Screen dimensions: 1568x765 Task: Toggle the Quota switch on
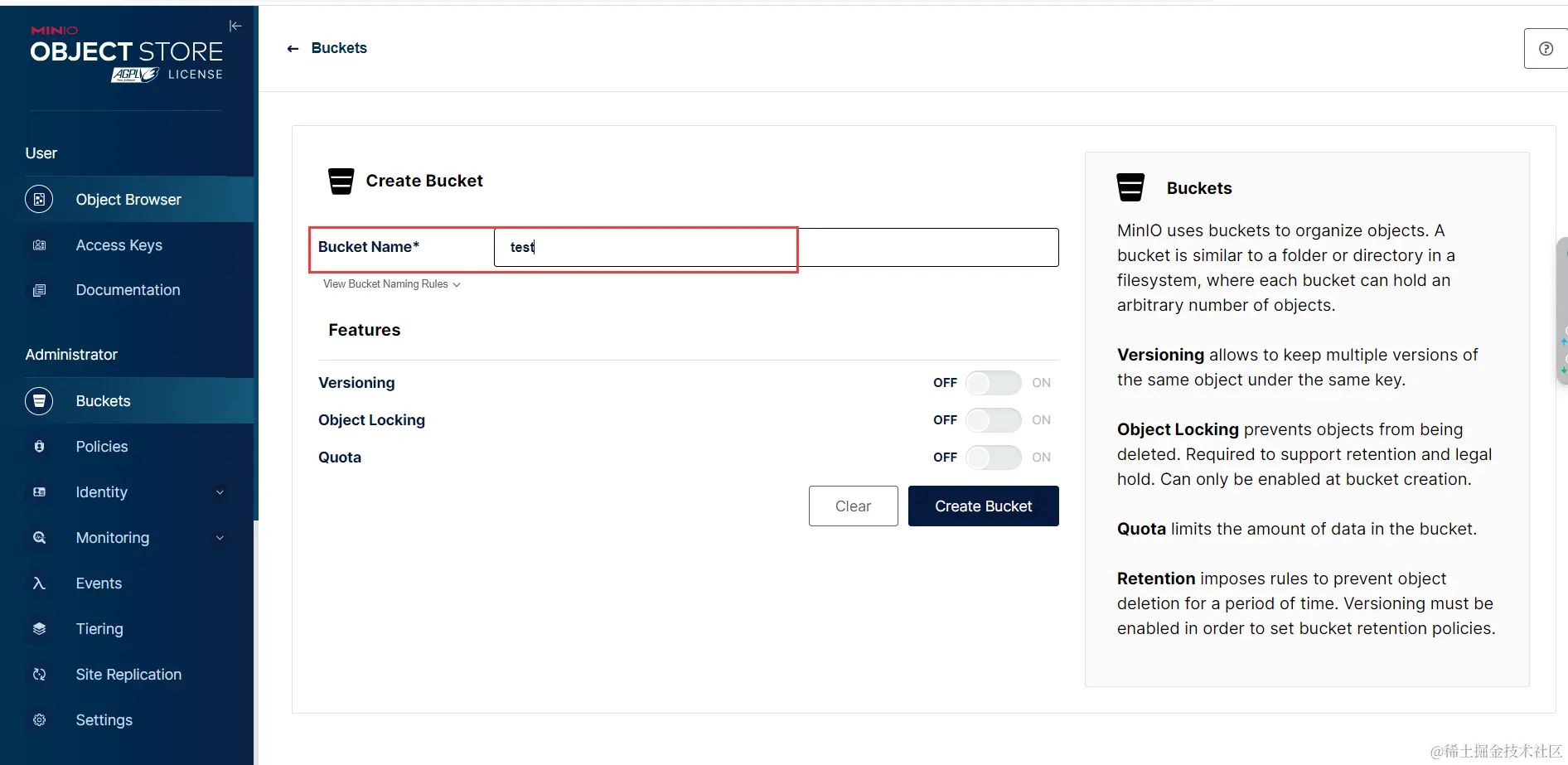(x=993, y=458)
